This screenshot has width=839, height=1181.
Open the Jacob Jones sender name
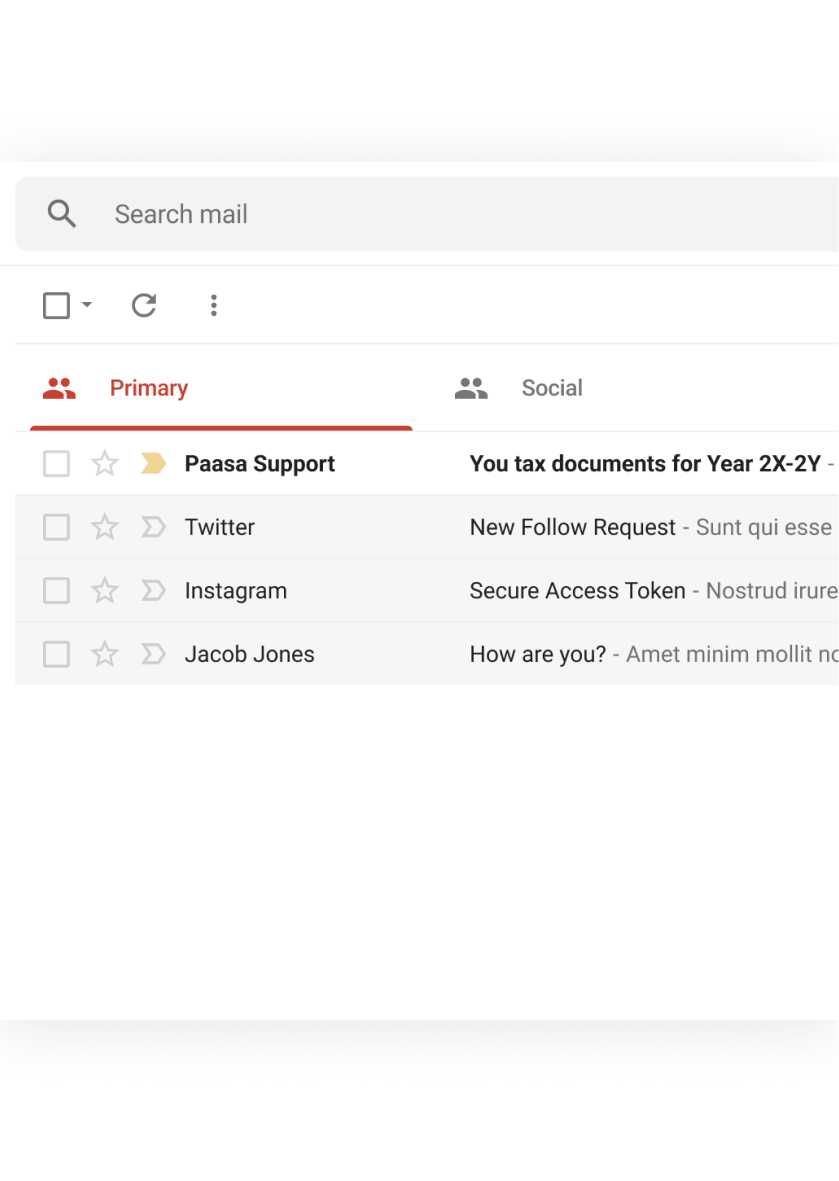pos(249,655)
